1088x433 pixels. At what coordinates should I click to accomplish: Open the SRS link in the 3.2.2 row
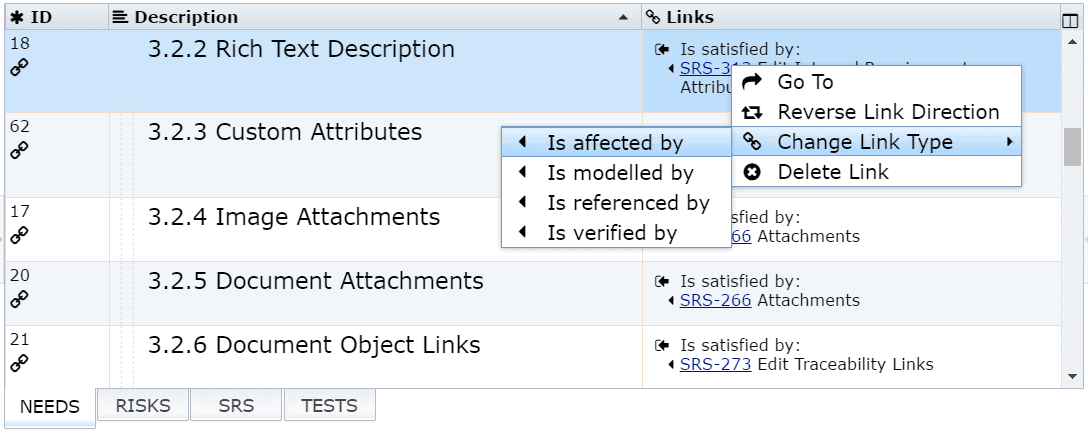click(x=706, y=68)
